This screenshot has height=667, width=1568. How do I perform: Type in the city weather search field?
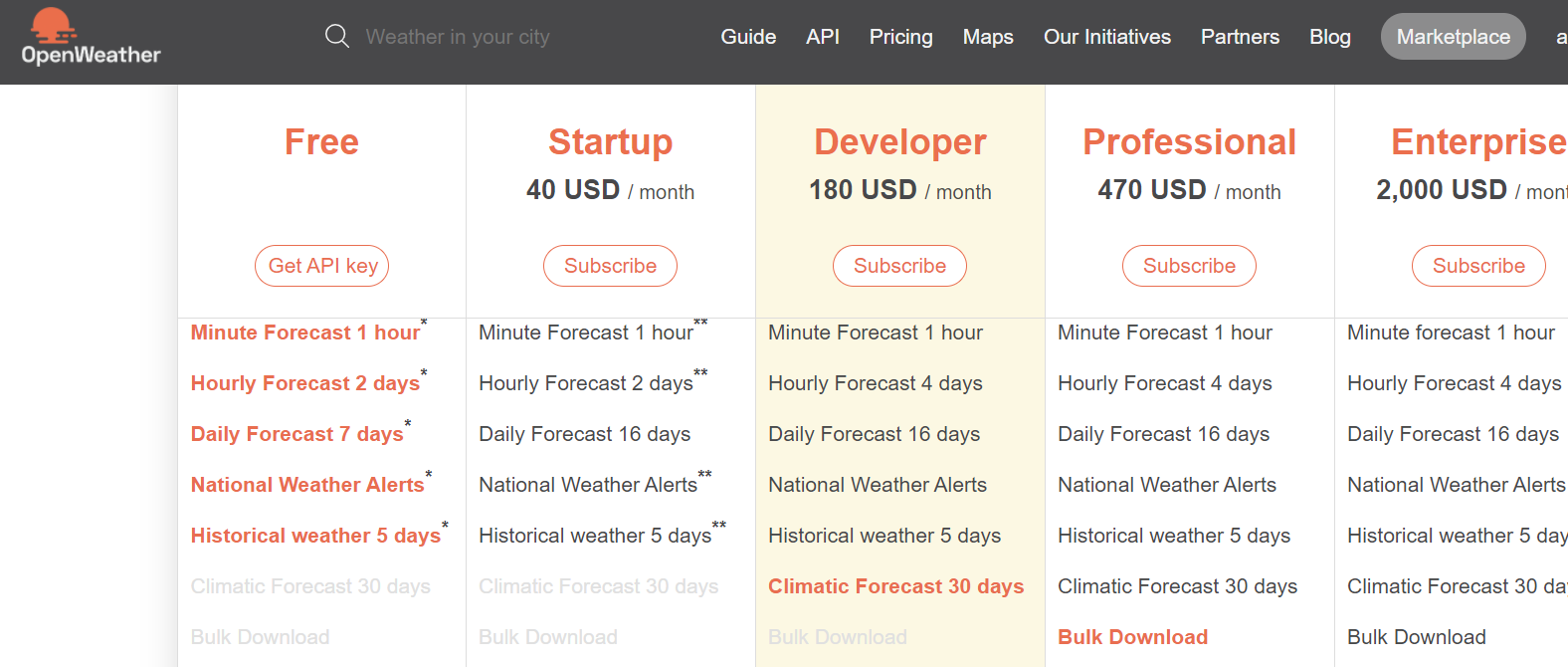click(x=458, y=37)
